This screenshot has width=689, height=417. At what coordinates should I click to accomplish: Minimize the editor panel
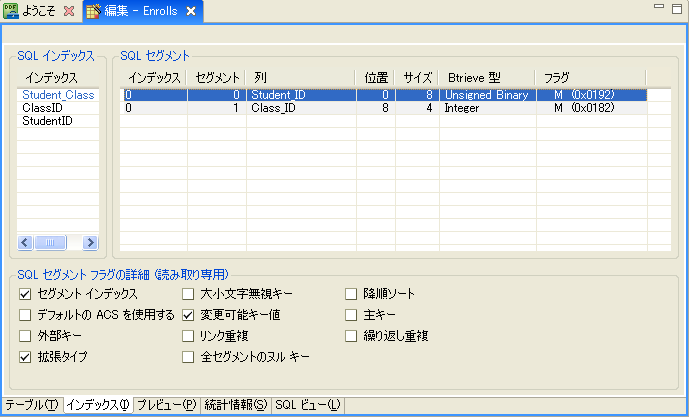tap(658, 8)
